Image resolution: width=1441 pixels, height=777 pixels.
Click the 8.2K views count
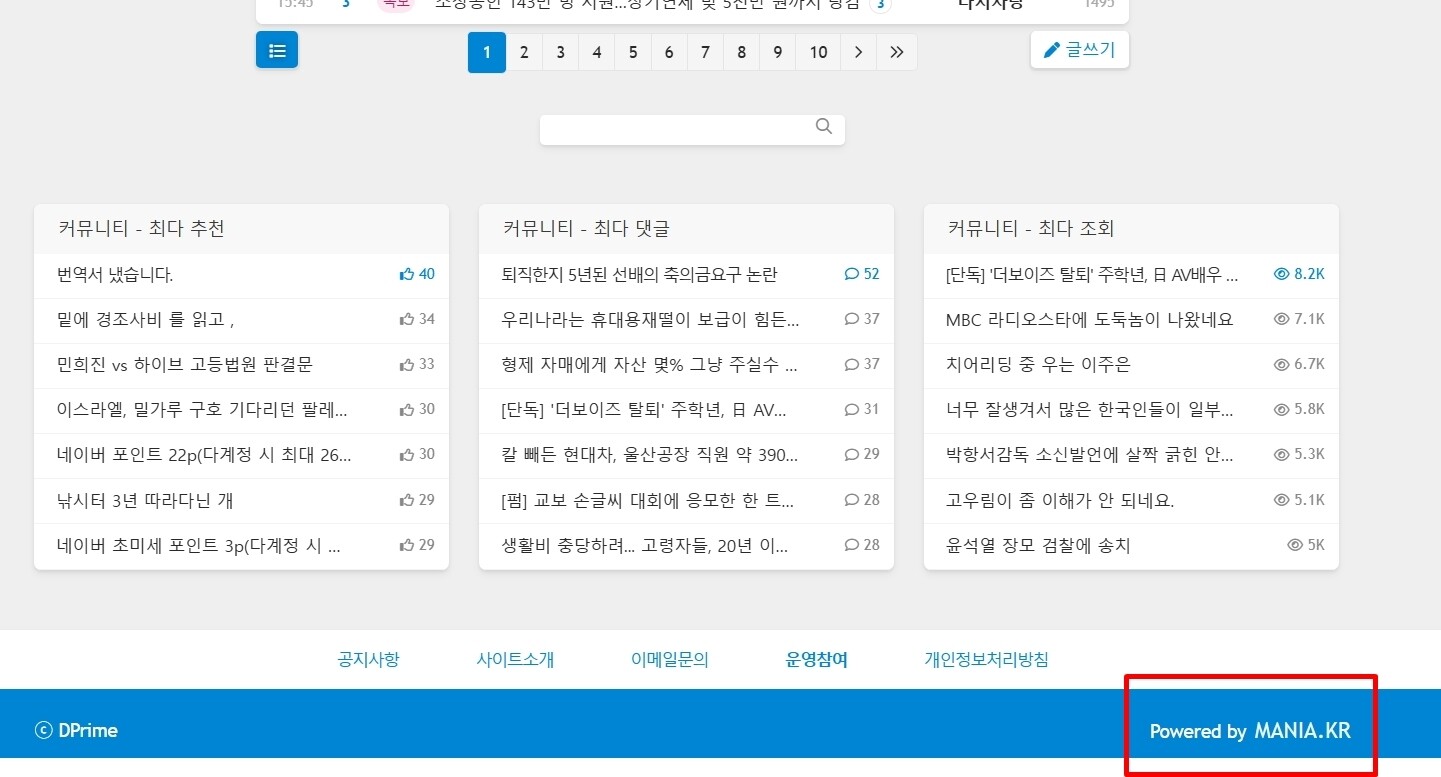click(x=1299, y=274)
